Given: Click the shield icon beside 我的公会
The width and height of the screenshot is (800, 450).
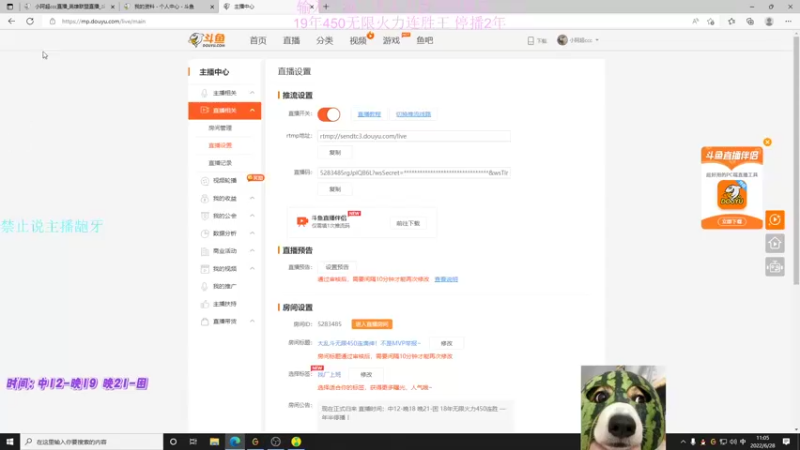Looking at the screenshot, I should point(205,216).
